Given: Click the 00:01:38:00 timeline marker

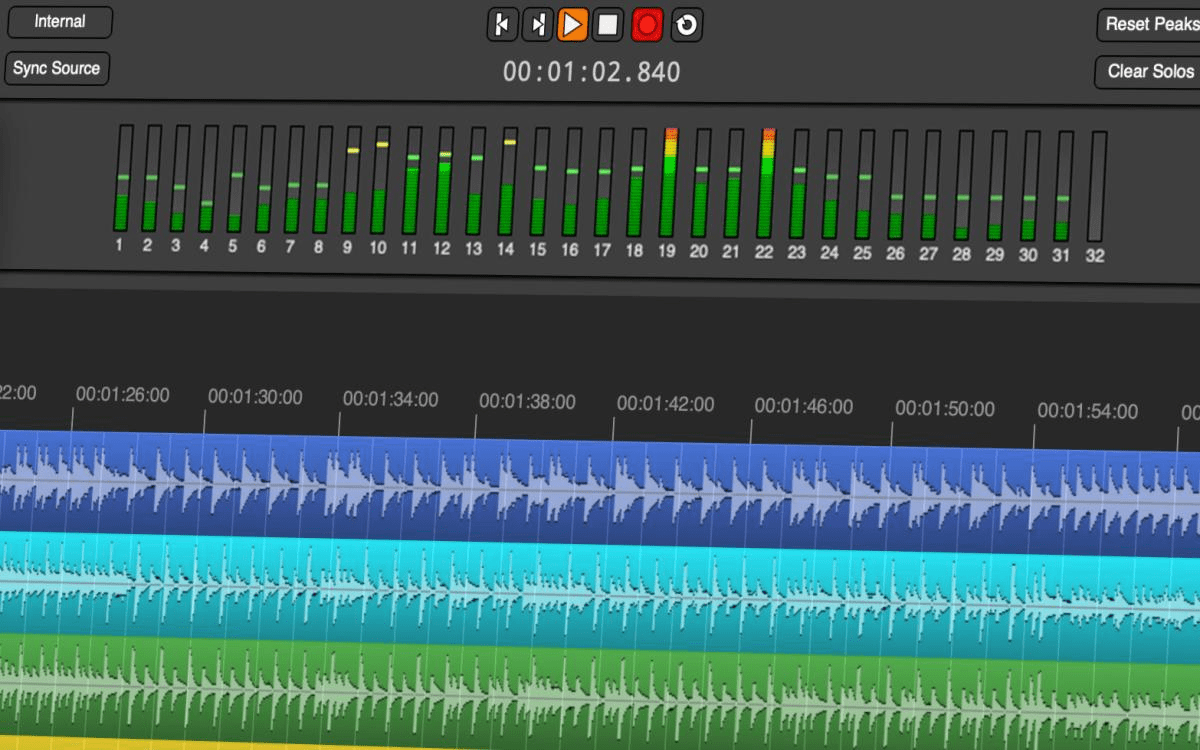Looking at the screenshot, I should 527,402.
